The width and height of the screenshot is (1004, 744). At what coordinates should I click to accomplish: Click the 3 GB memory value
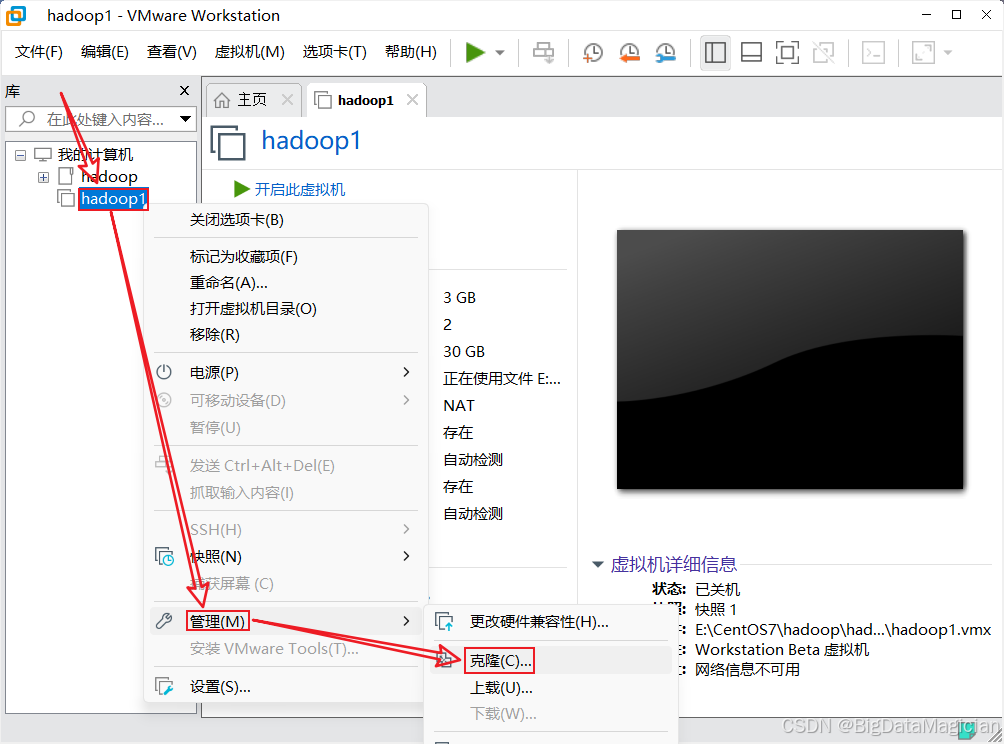tap(459, 298)
